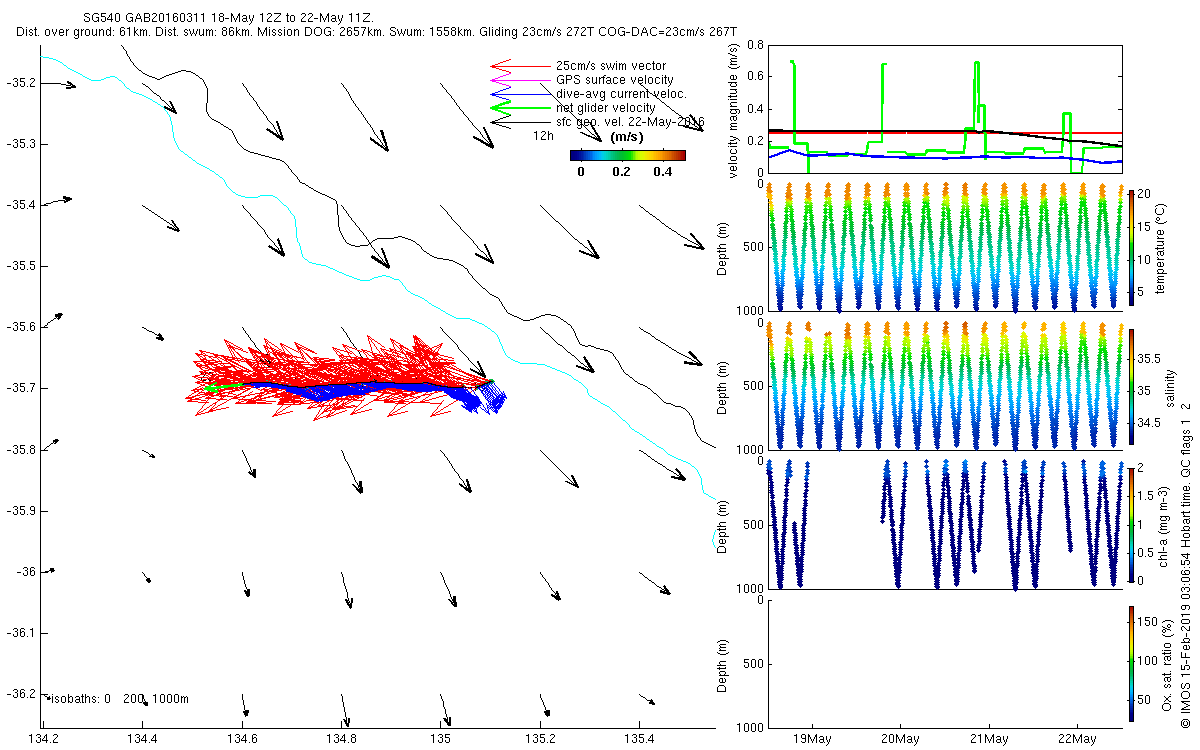
Task: Click the green start marker on glider track
Action: click(x=213, y=387)
